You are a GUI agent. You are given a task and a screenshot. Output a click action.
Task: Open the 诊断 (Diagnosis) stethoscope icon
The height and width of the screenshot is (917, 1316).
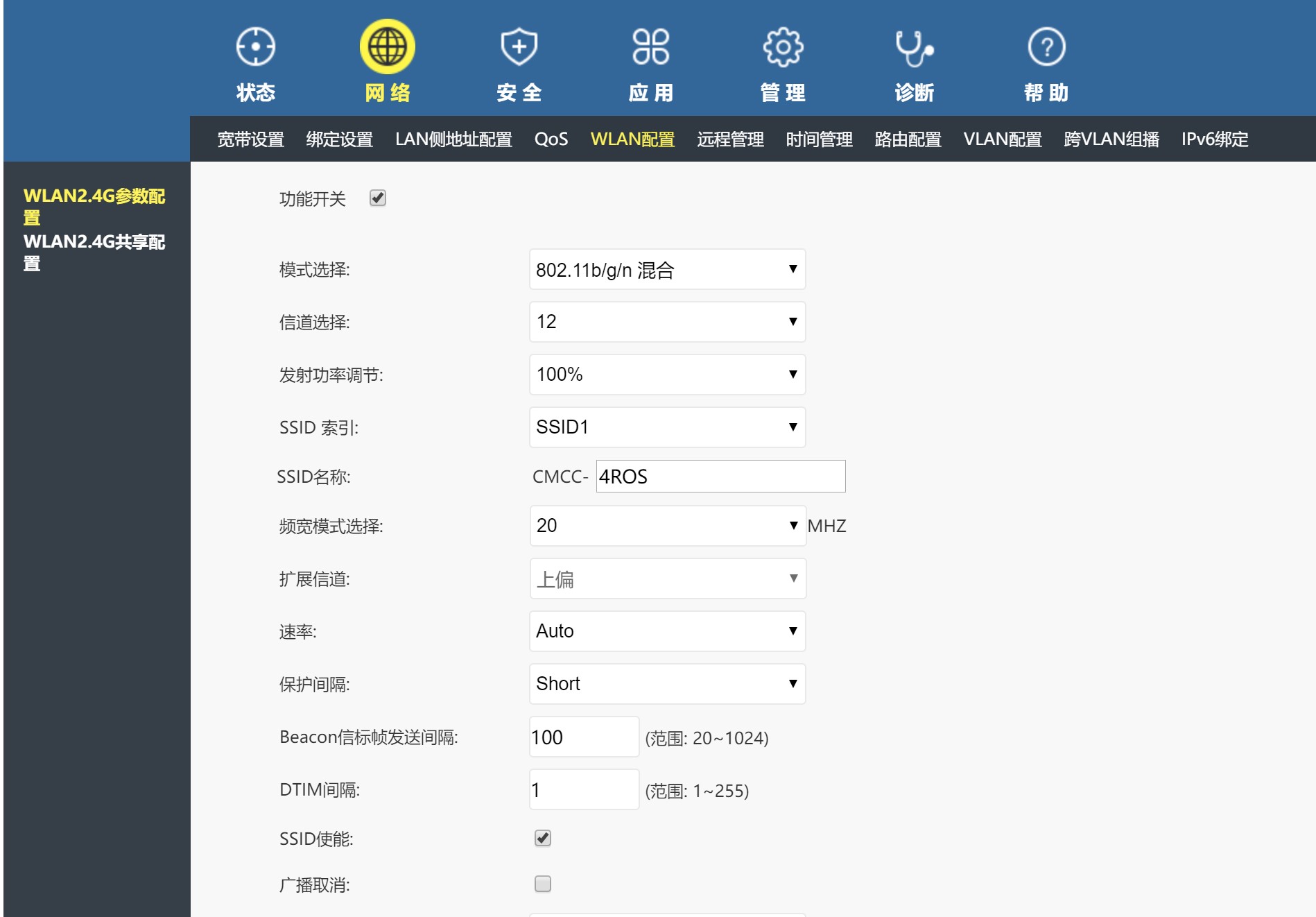pos(914,46)
